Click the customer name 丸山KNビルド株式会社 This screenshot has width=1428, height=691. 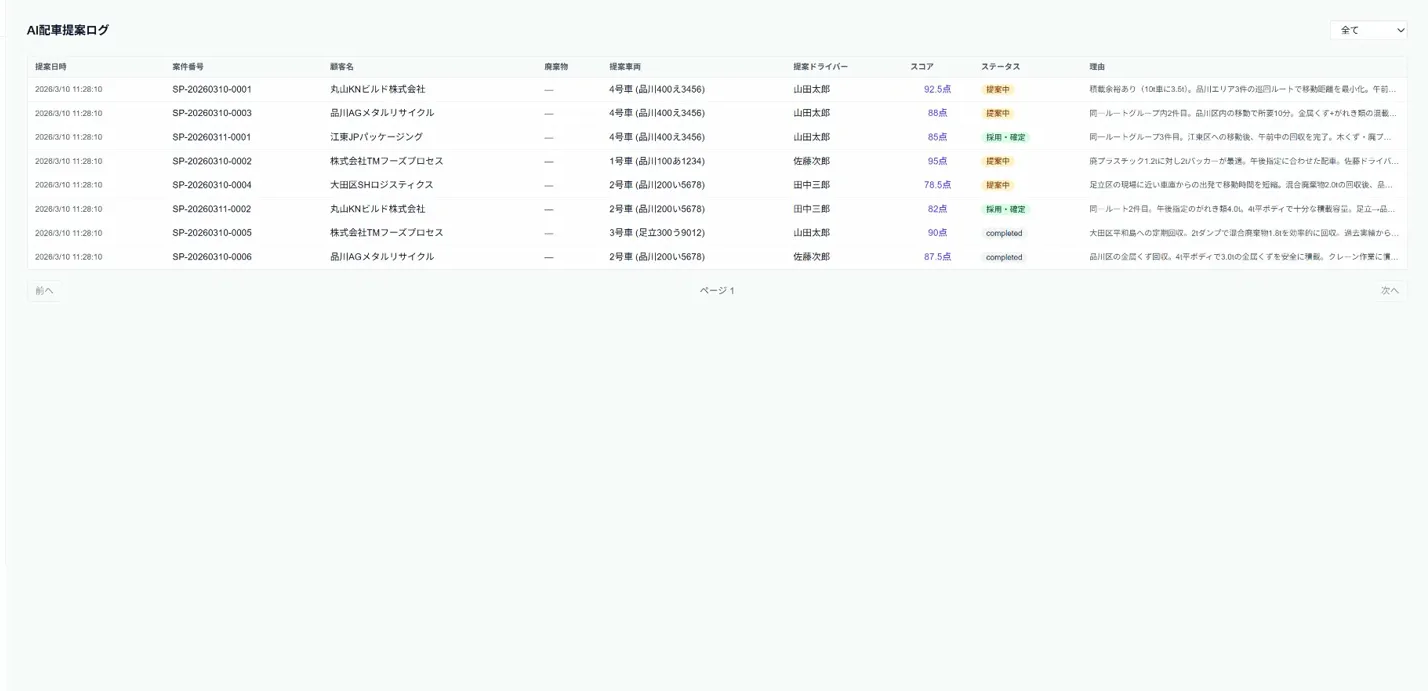pos(376,89)
